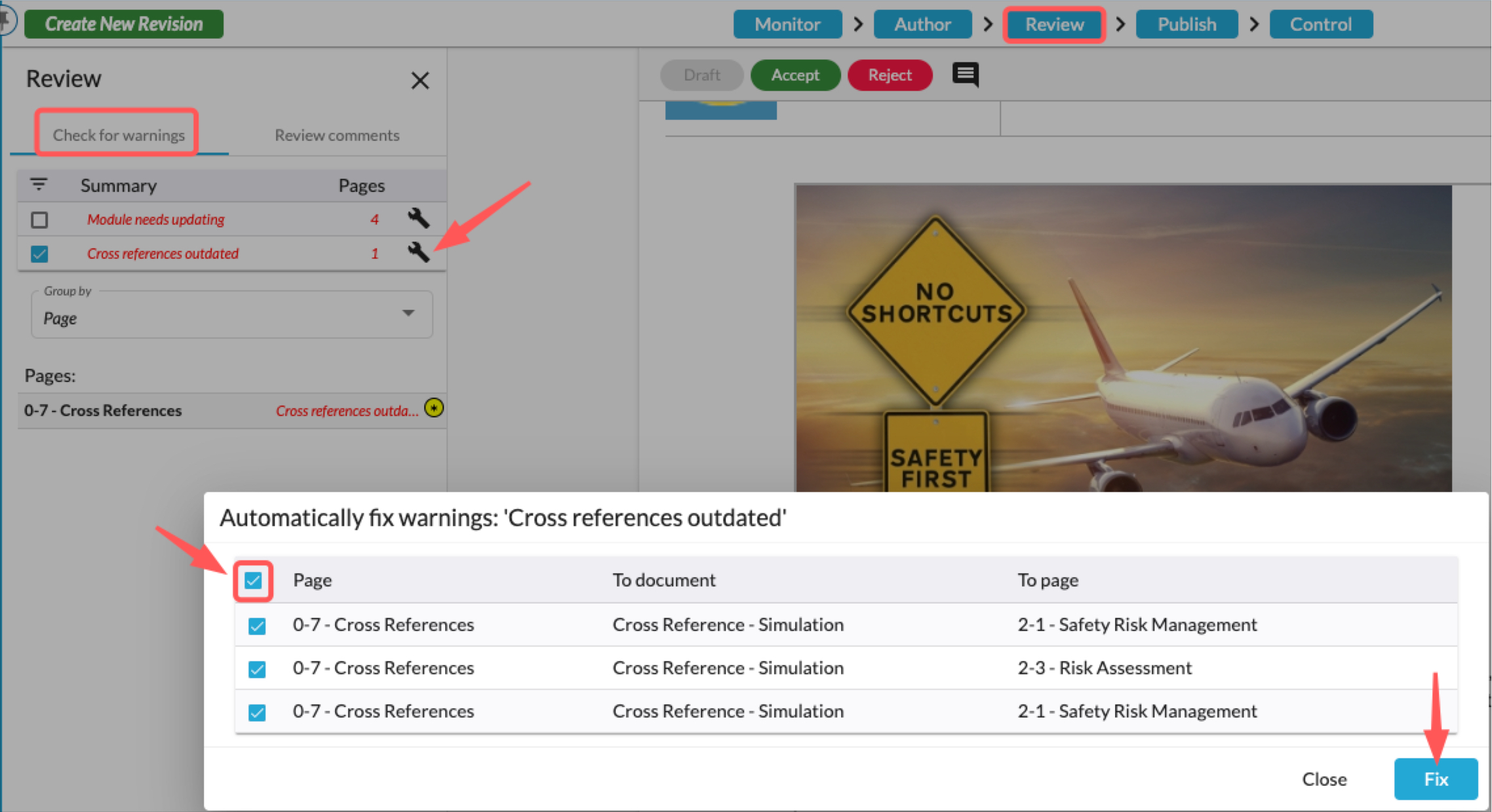This screenshot has width=1492, height=812.
Task: Go to the Monitor stage
Action: (x=787, y=24)
